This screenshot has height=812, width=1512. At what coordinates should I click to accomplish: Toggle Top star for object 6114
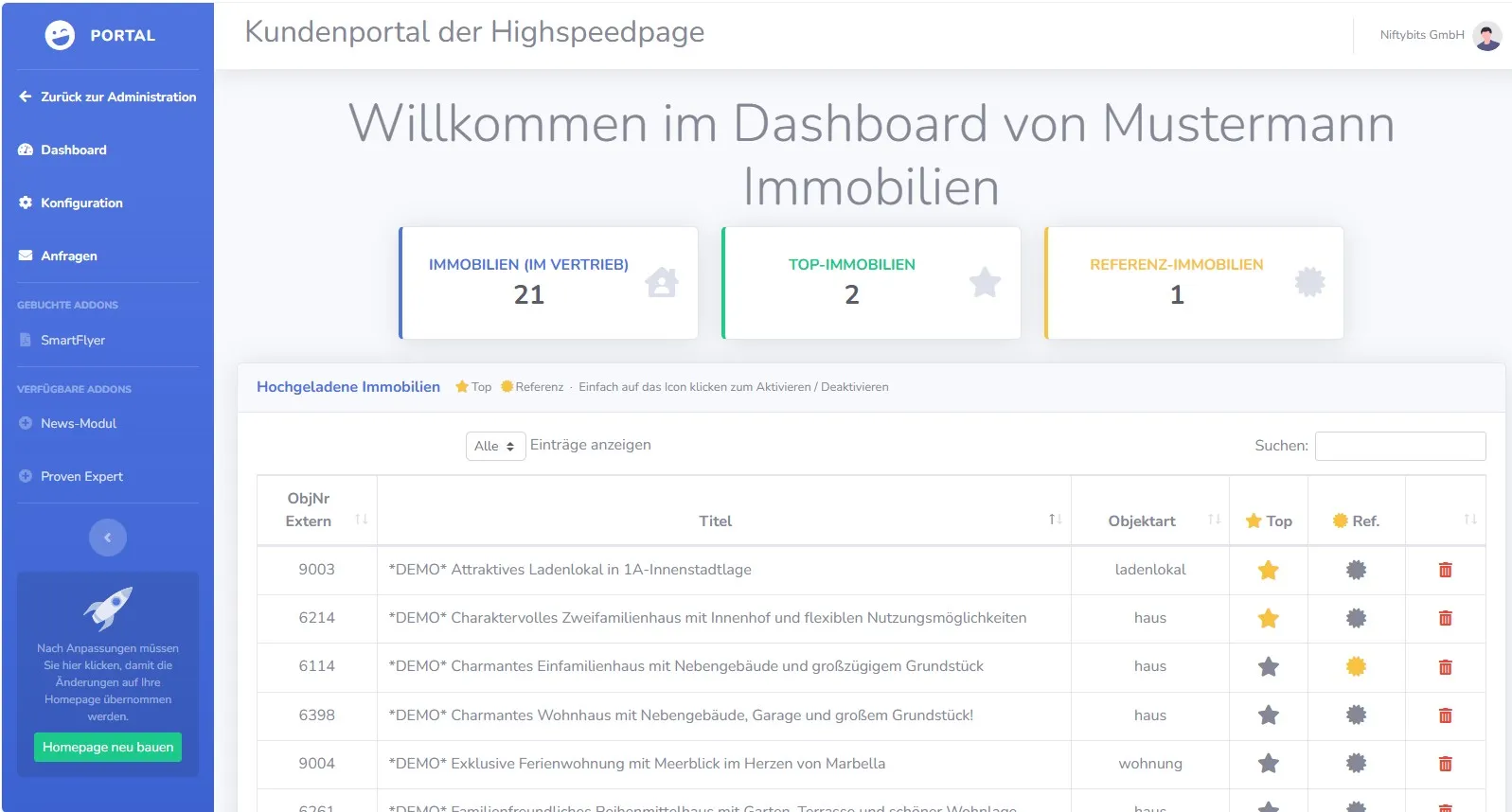pos(1269,666)
